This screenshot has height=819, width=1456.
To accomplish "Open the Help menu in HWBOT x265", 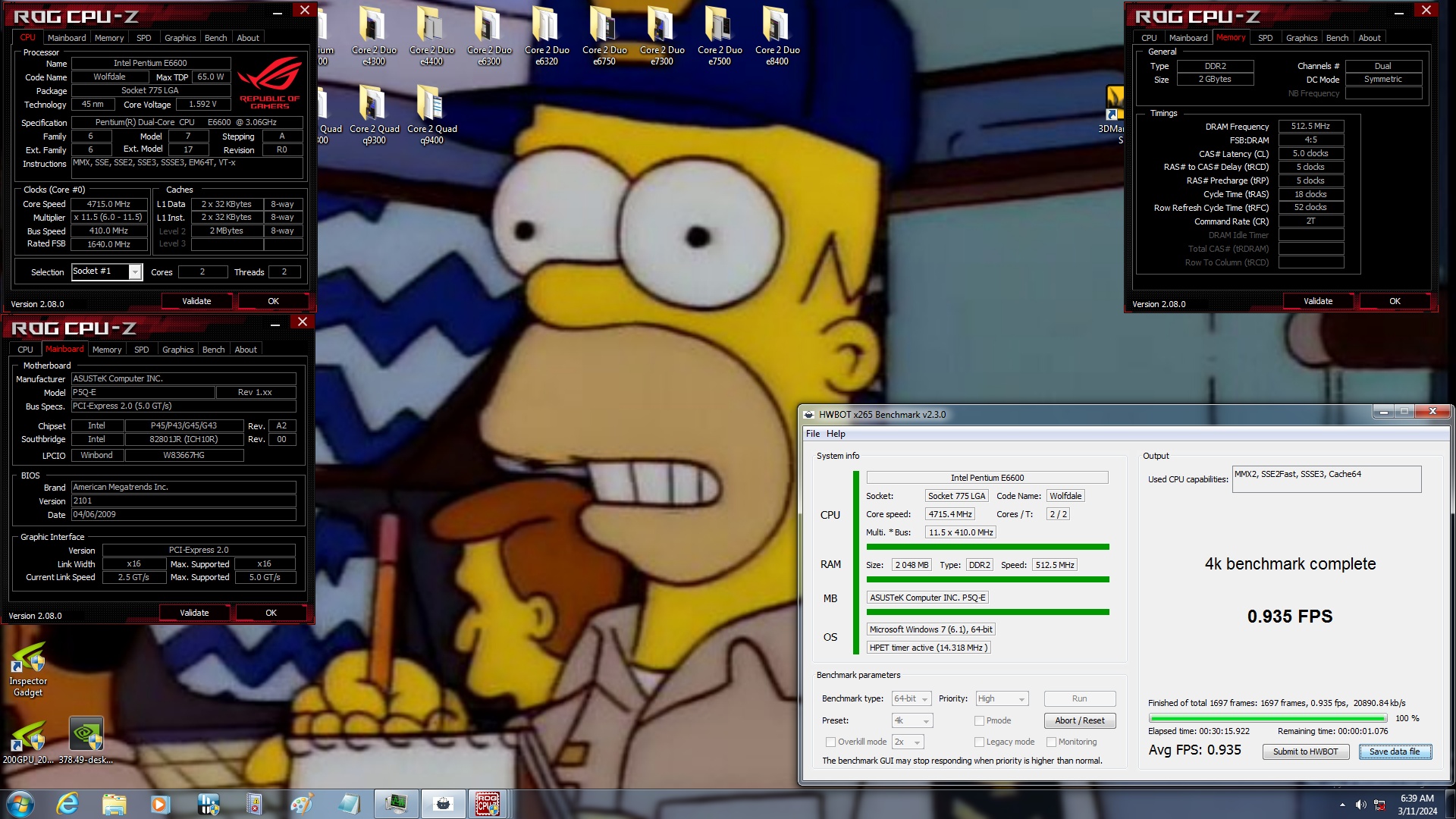I will [836, 434].
